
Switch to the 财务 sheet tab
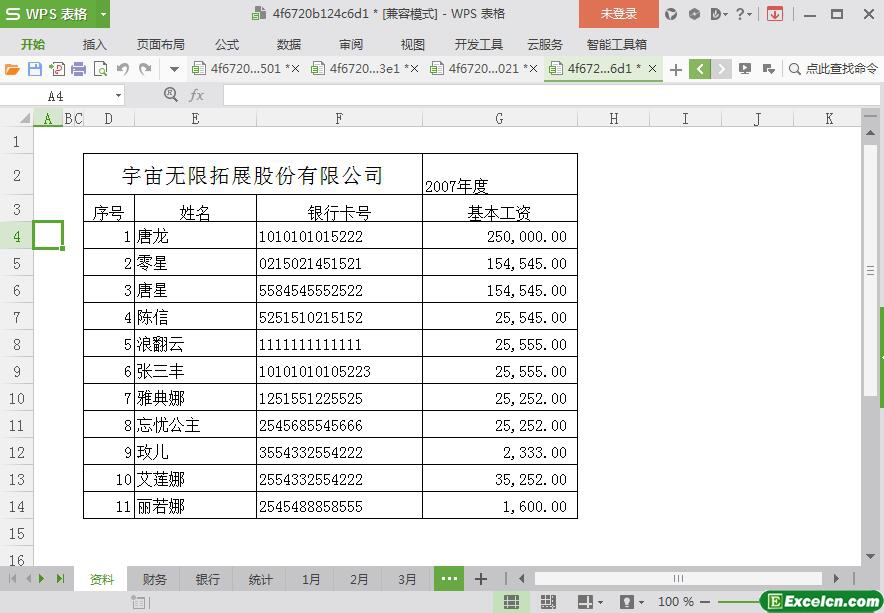point(155,579)
